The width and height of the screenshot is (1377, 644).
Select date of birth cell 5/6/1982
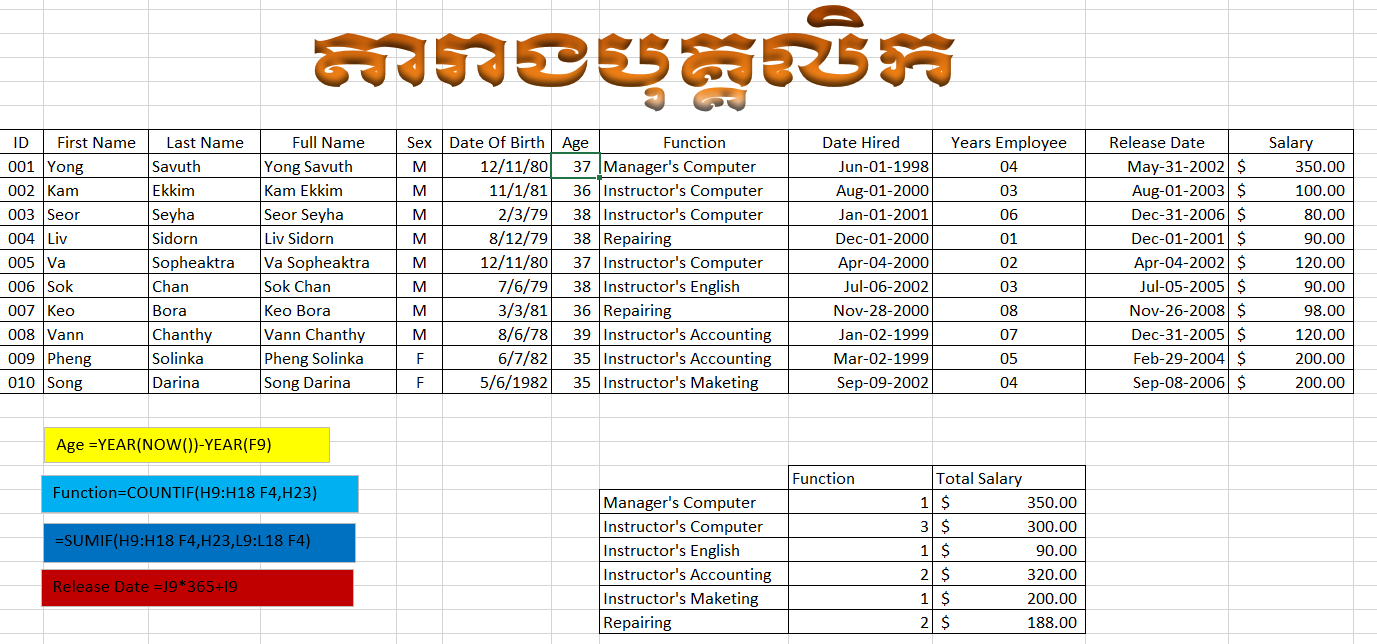pos(497,382)
